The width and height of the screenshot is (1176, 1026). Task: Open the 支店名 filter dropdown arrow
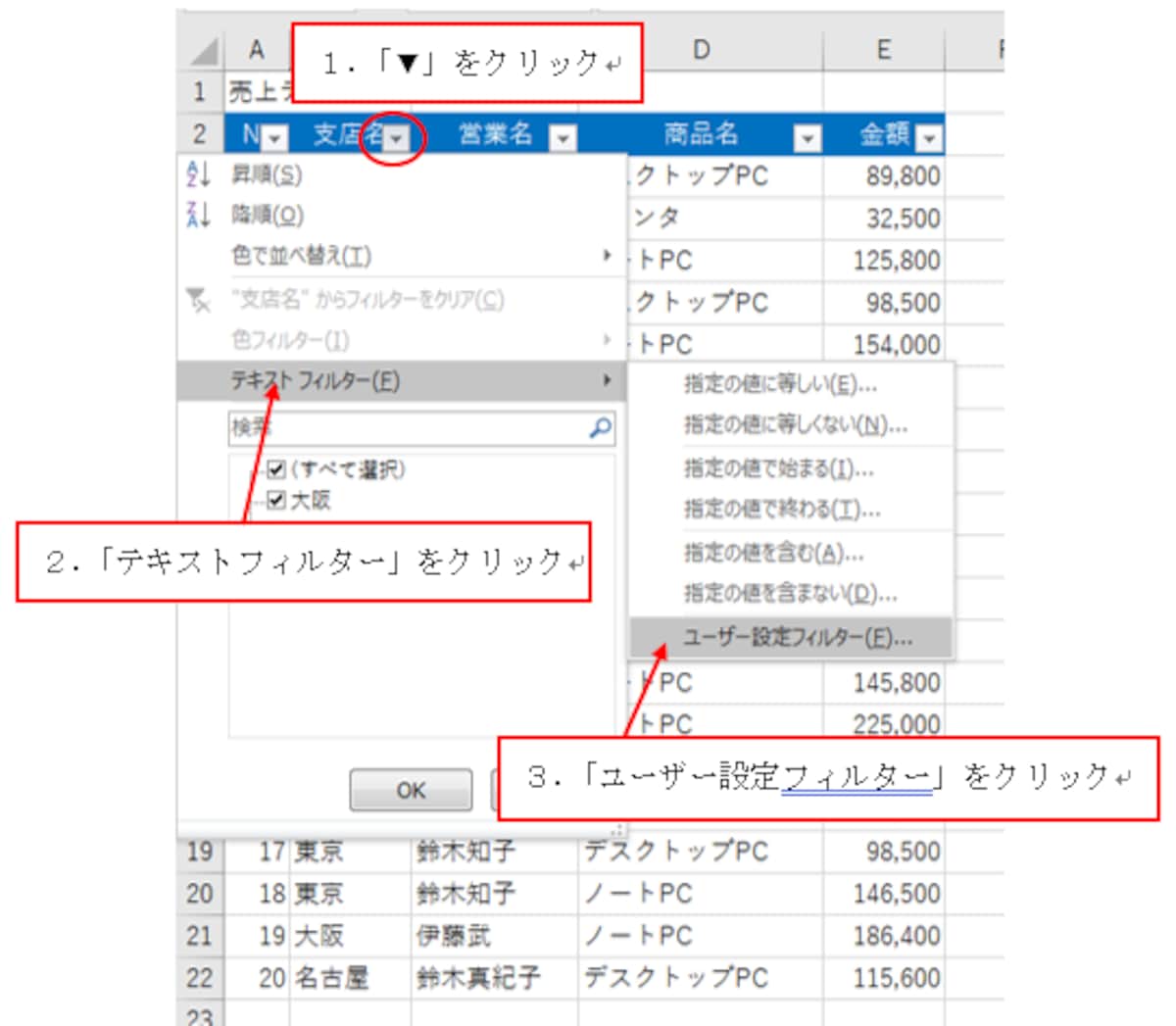396,139
